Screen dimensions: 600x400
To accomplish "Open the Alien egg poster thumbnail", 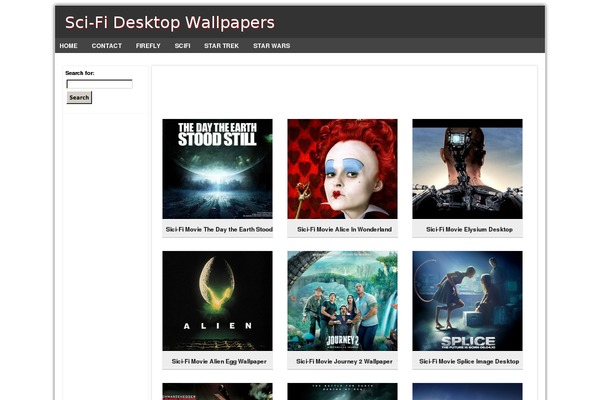I will click(217, 301).
